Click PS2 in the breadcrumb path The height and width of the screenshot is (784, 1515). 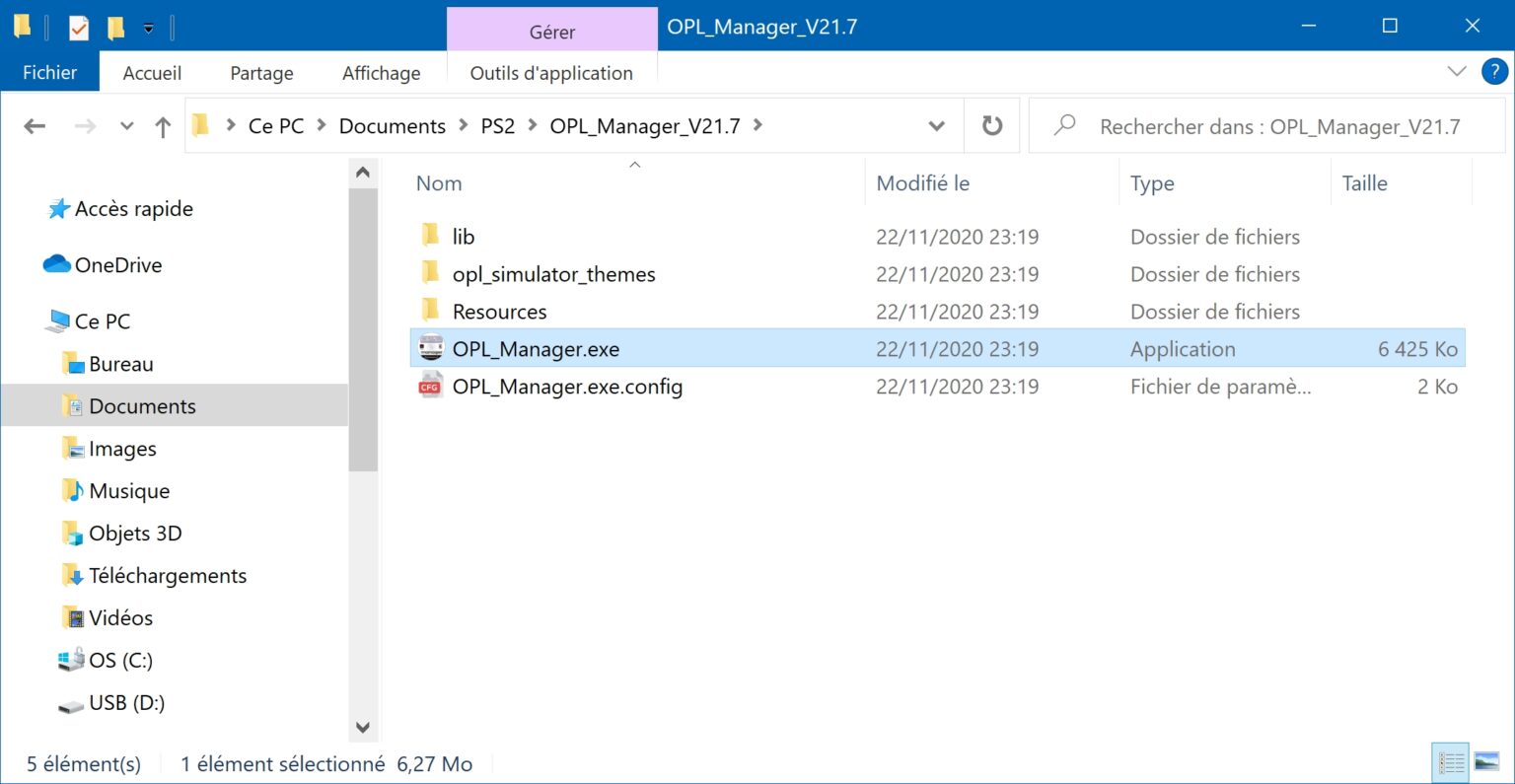tap(497, 126)
